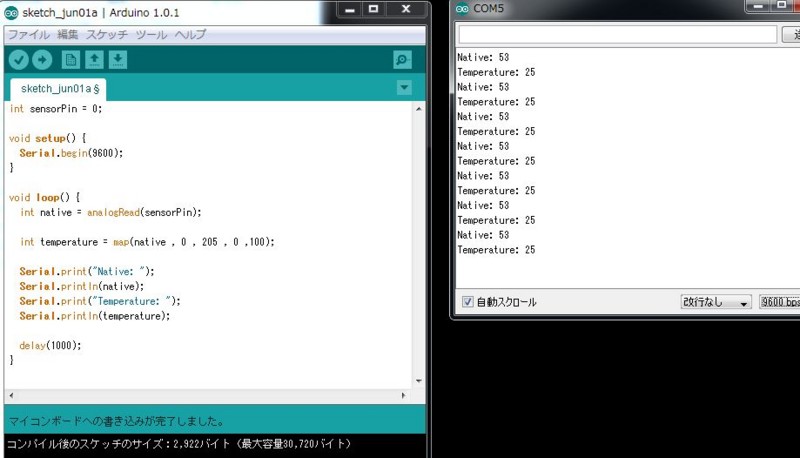The width and height of the screenshot is (800, 458).
Task: Open a sketch with the up-arrow icon
Action: (94, 60)
